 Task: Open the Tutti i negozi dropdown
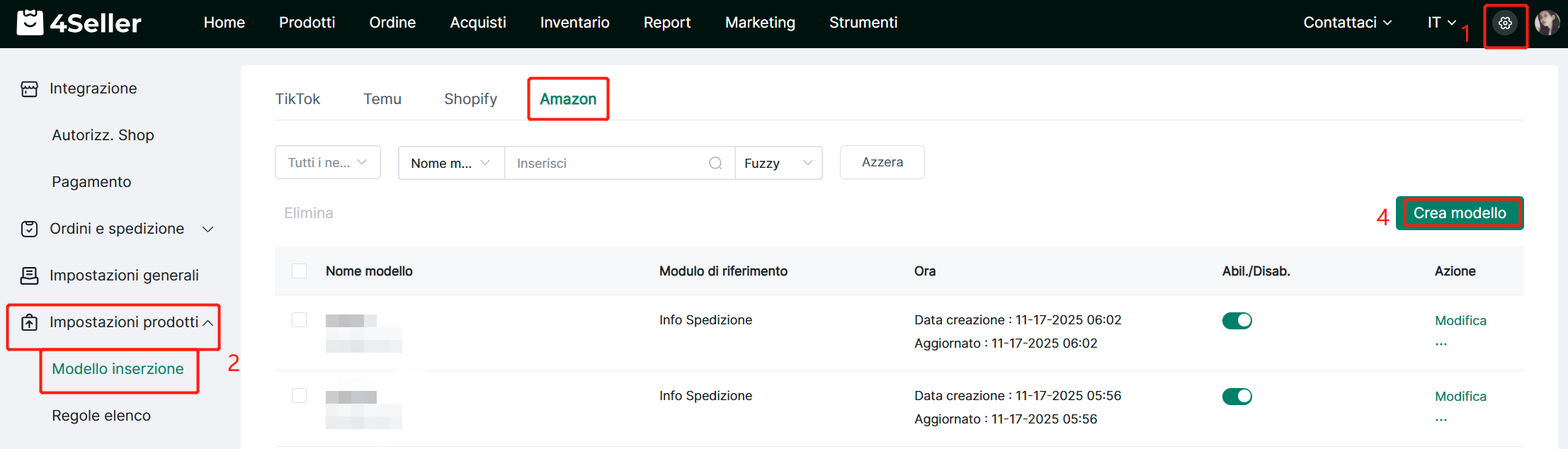coord(327,163)
